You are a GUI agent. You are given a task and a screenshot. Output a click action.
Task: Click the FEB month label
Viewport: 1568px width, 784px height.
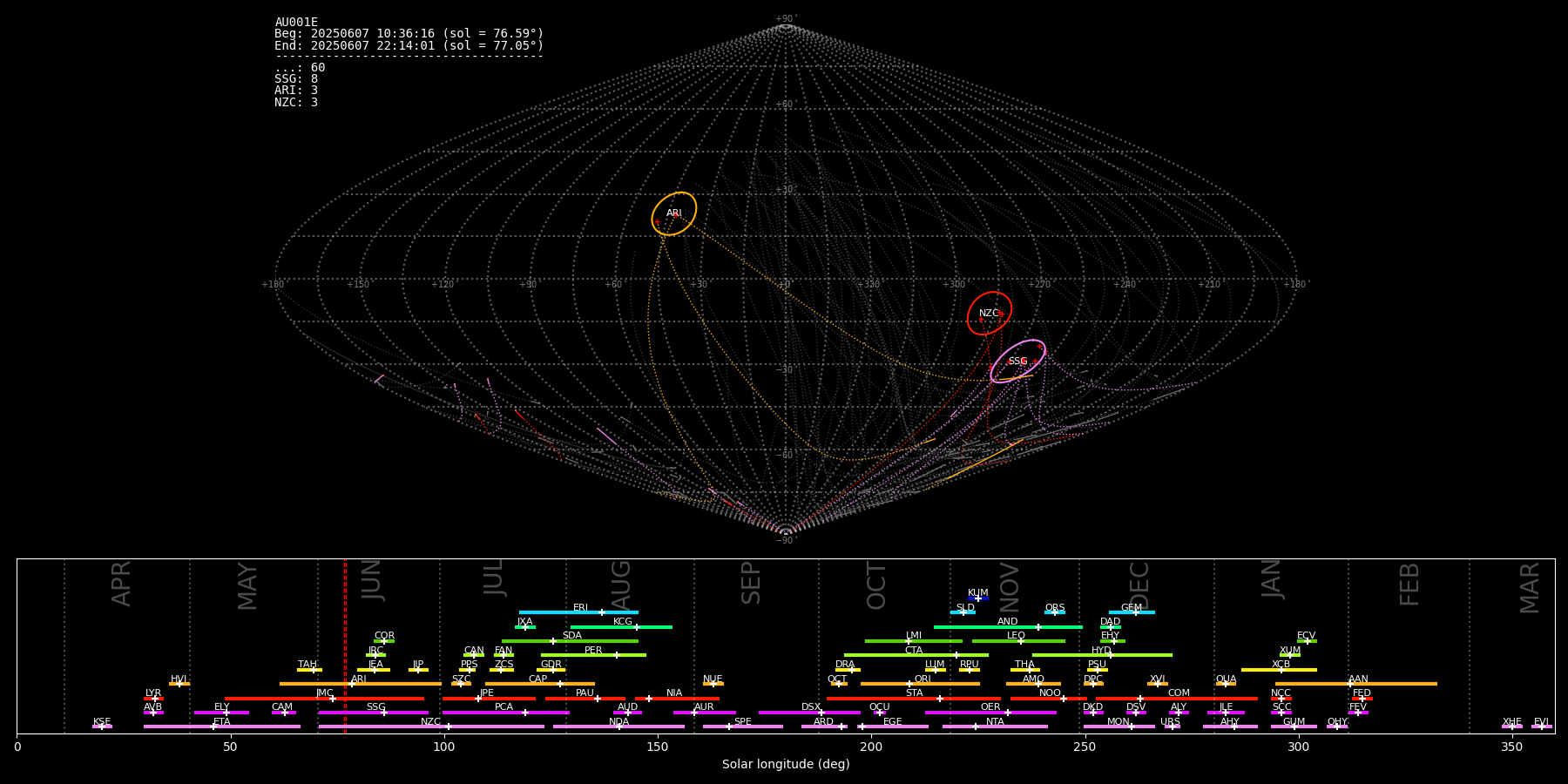(x=1409, y=584)
